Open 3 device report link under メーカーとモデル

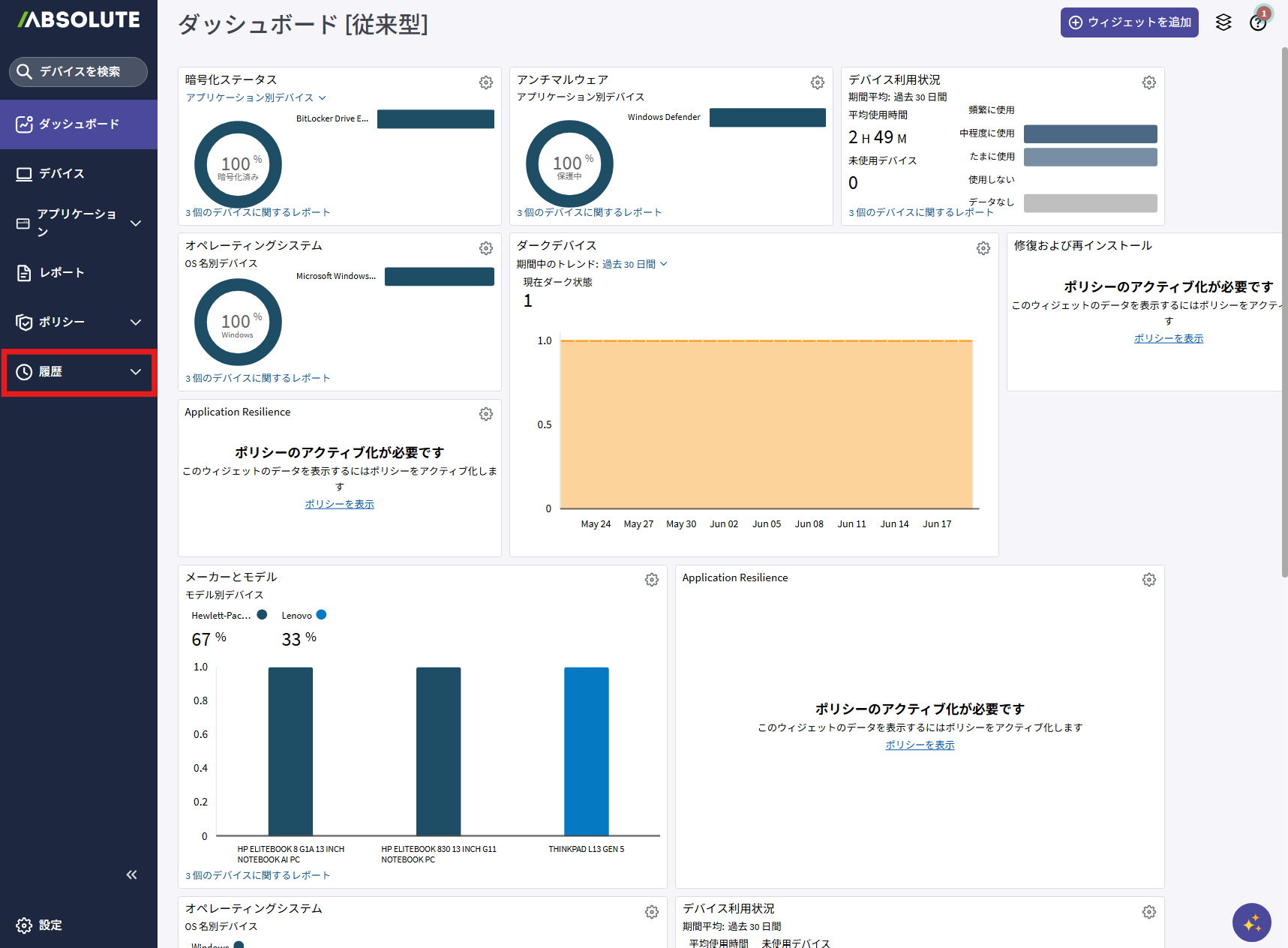click(x=258, y=875)
